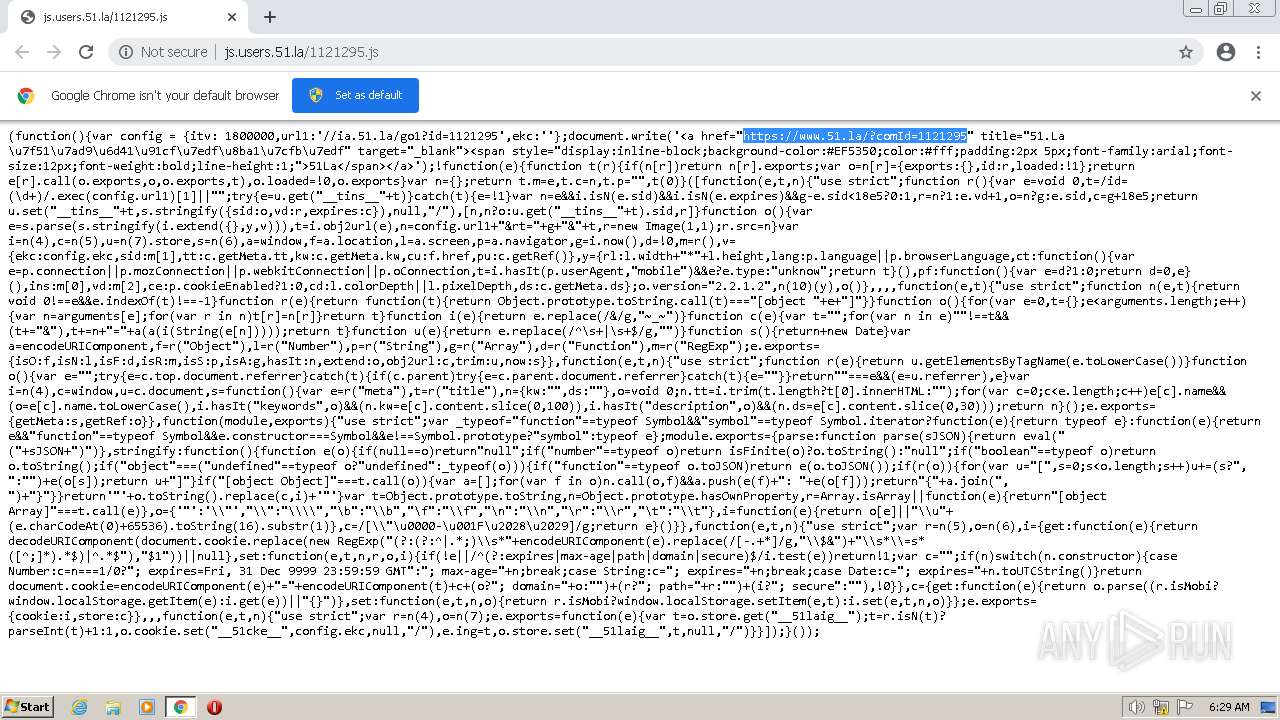Viewport: 1280px width, 720px height.
Task: Switch to the Chrome taskbar button
Action: pos(180,707)
